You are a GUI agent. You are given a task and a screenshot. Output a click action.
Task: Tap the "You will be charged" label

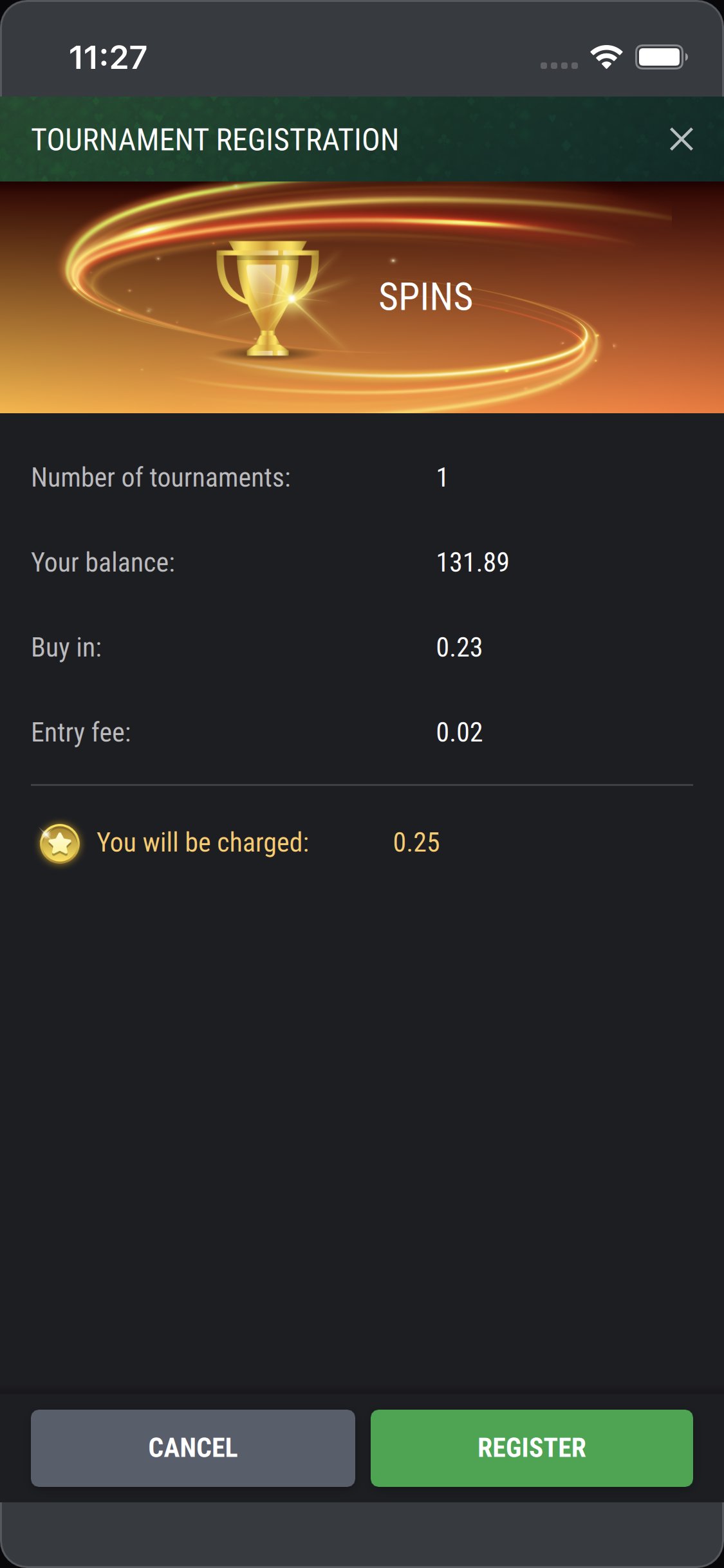[x=203, y=843]
